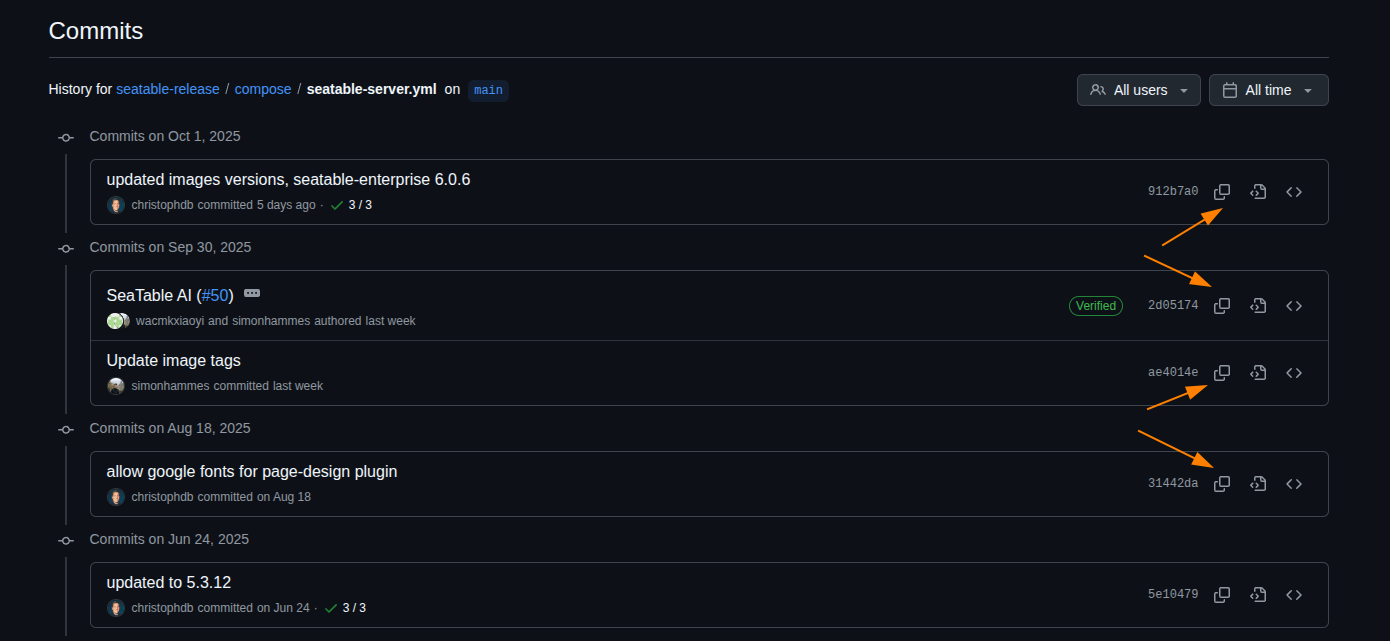This screenshot has width=1390, height=641.
Task: View file at commit ae4014e
Action: click(x=1258, y=373)
